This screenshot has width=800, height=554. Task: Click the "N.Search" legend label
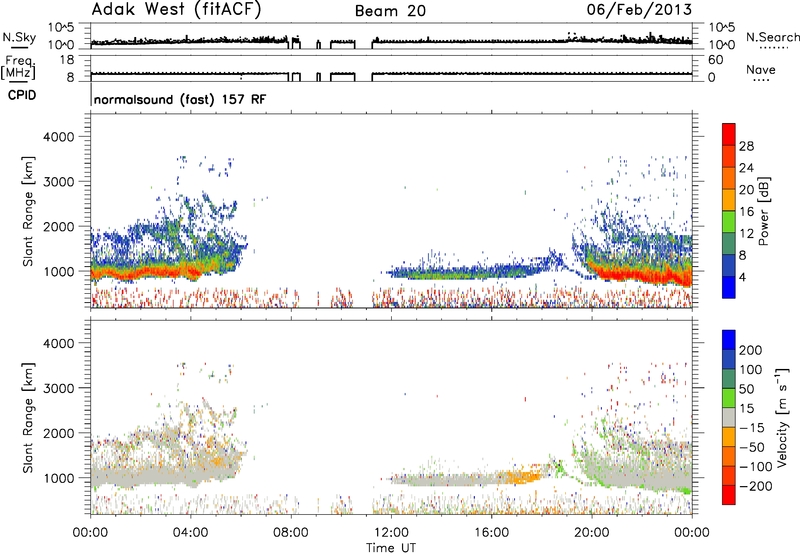[x=772, y=37]
